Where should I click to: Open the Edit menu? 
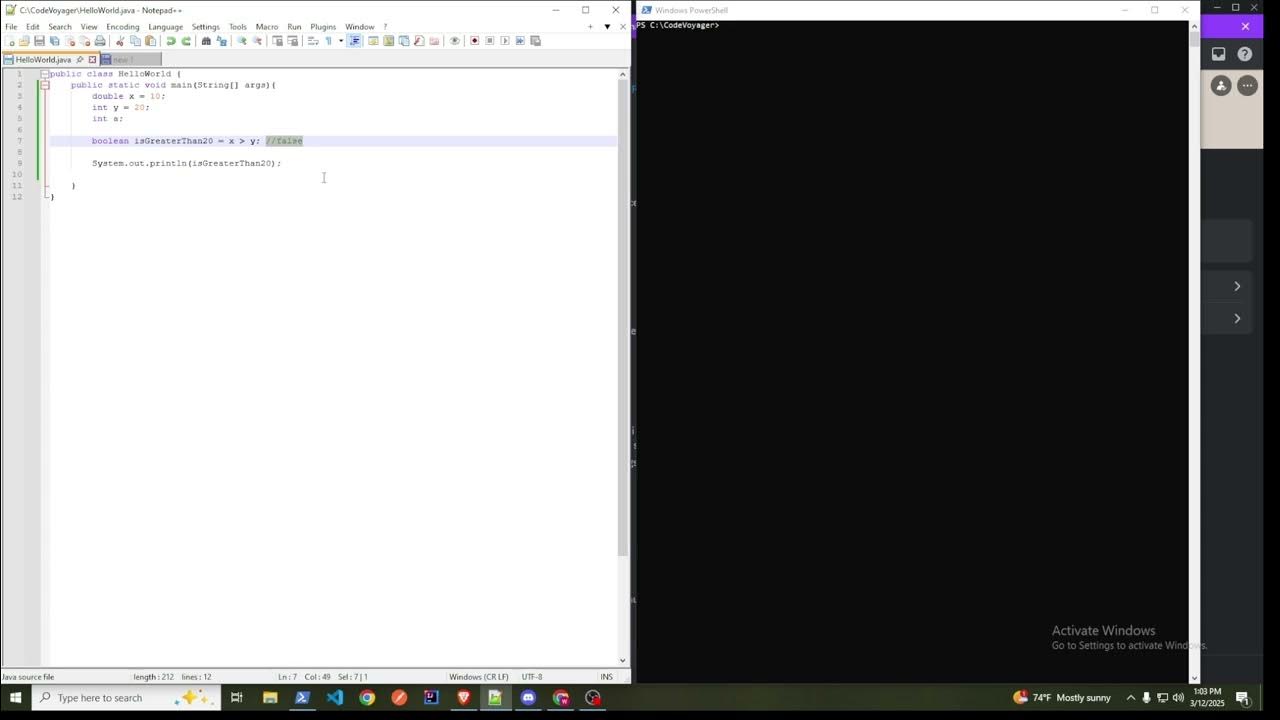[33, 27]
